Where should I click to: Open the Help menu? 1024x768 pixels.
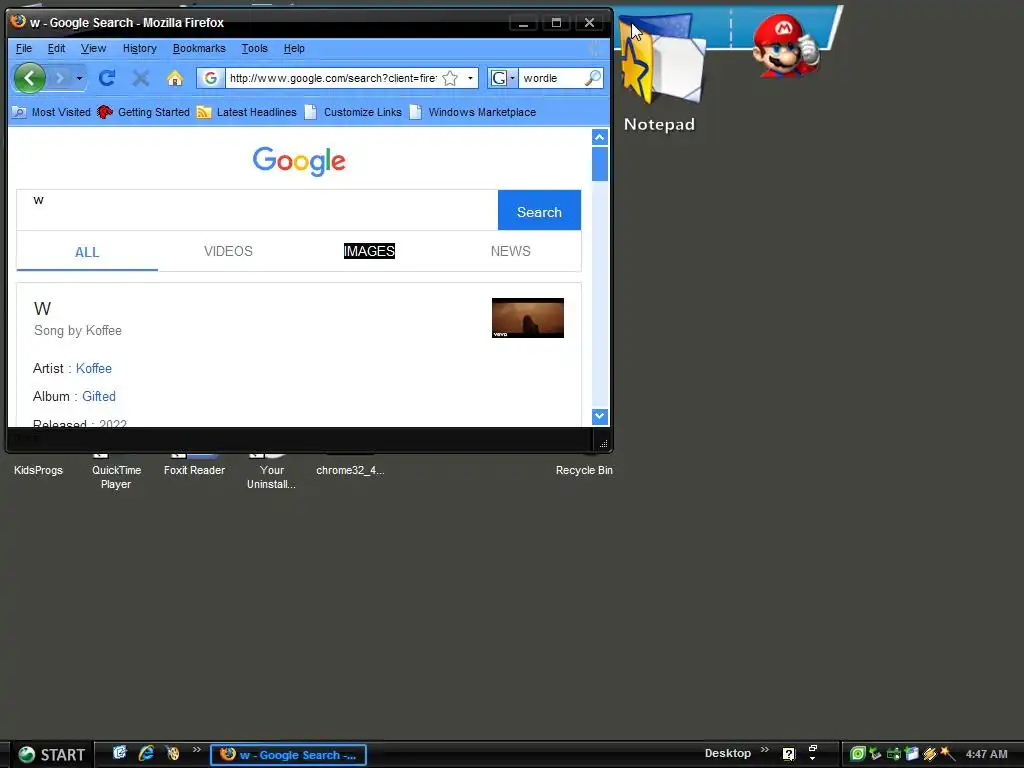tap(294, 48)
